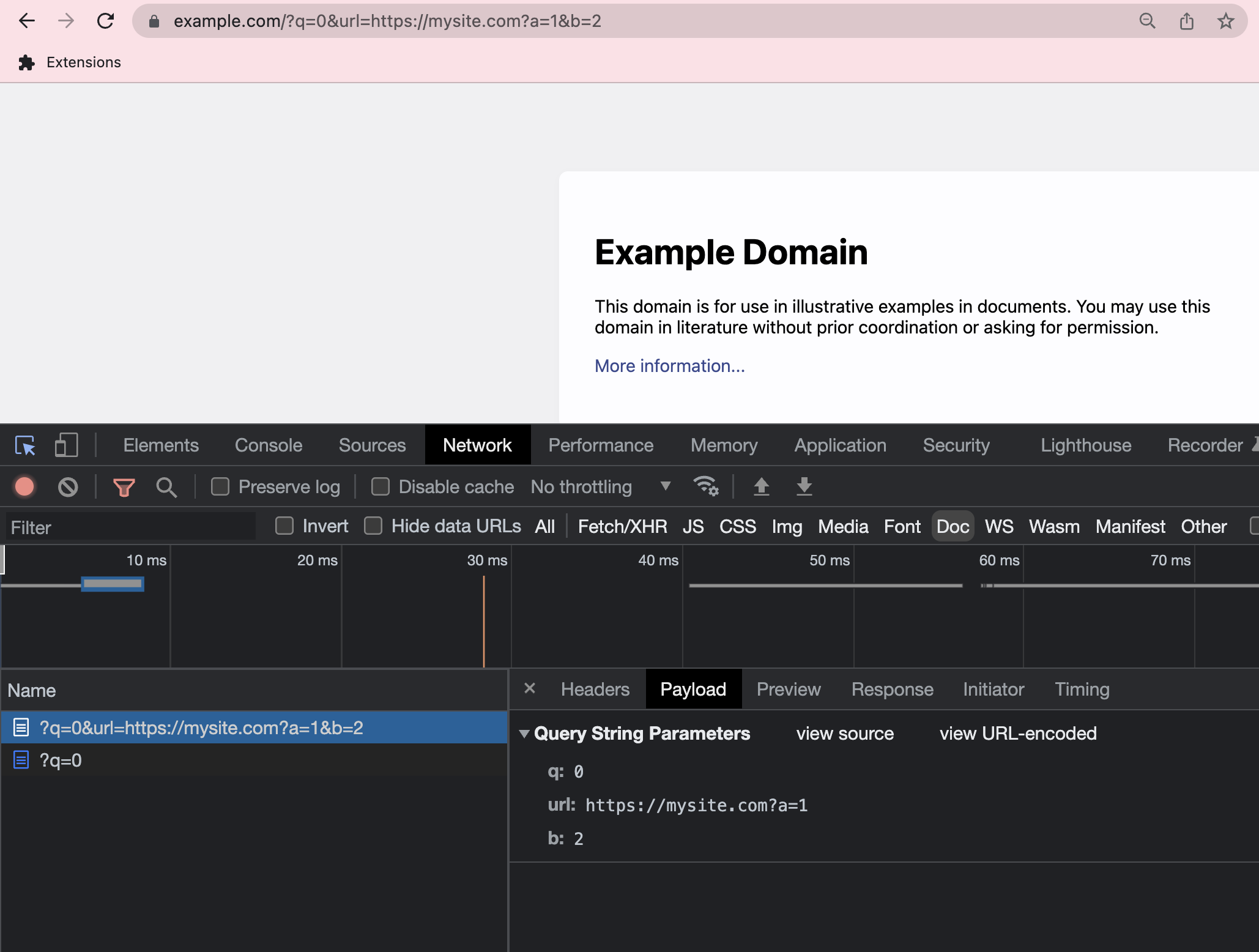Click the export HAR download arrow
This screenshot has height=952, width=1259.
pyautogui.click(x=804, y=487)
